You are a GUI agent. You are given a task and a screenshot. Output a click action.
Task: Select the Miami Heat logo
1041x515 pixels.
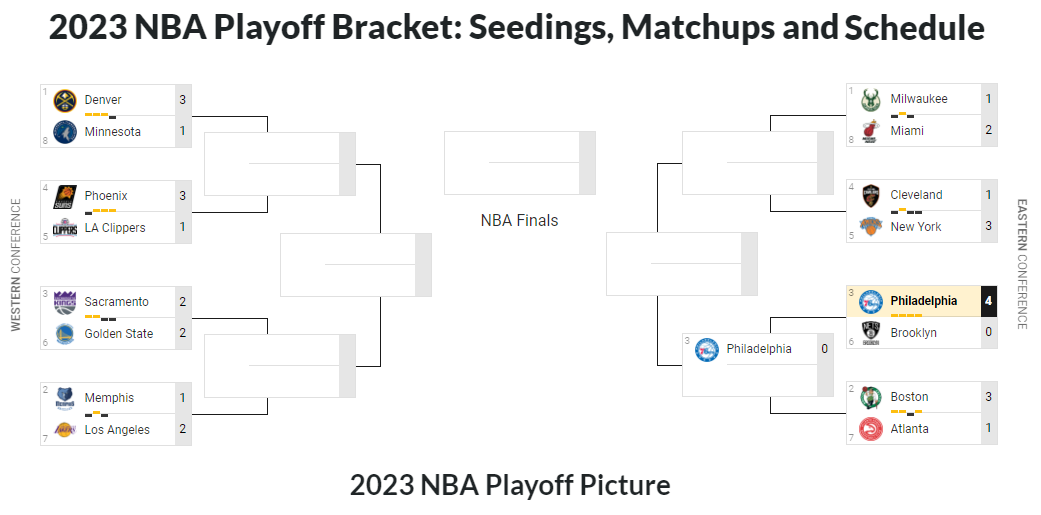(871, 131)
